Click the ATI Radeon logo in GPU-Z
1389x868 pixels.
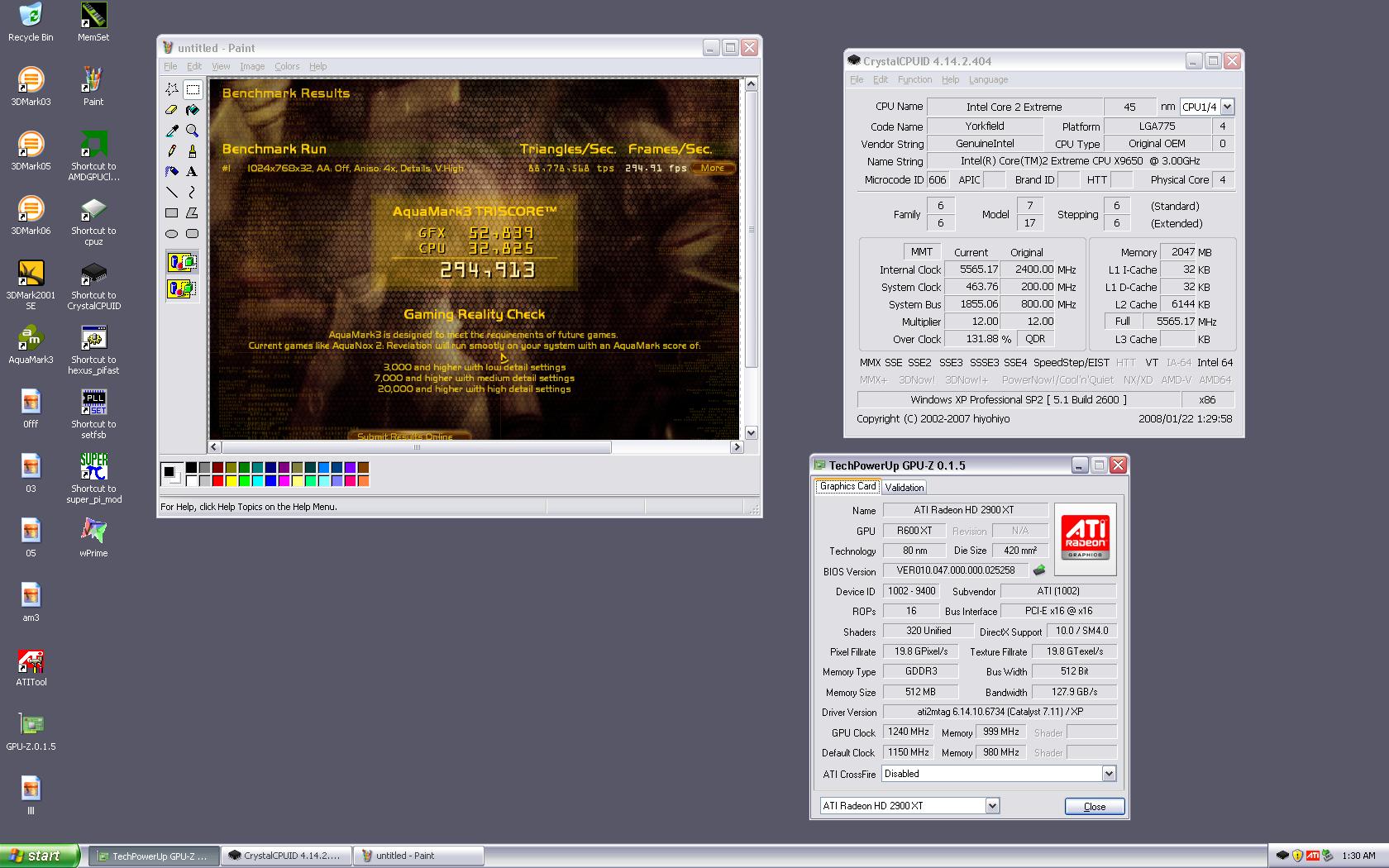click(x=1085, y=538)
